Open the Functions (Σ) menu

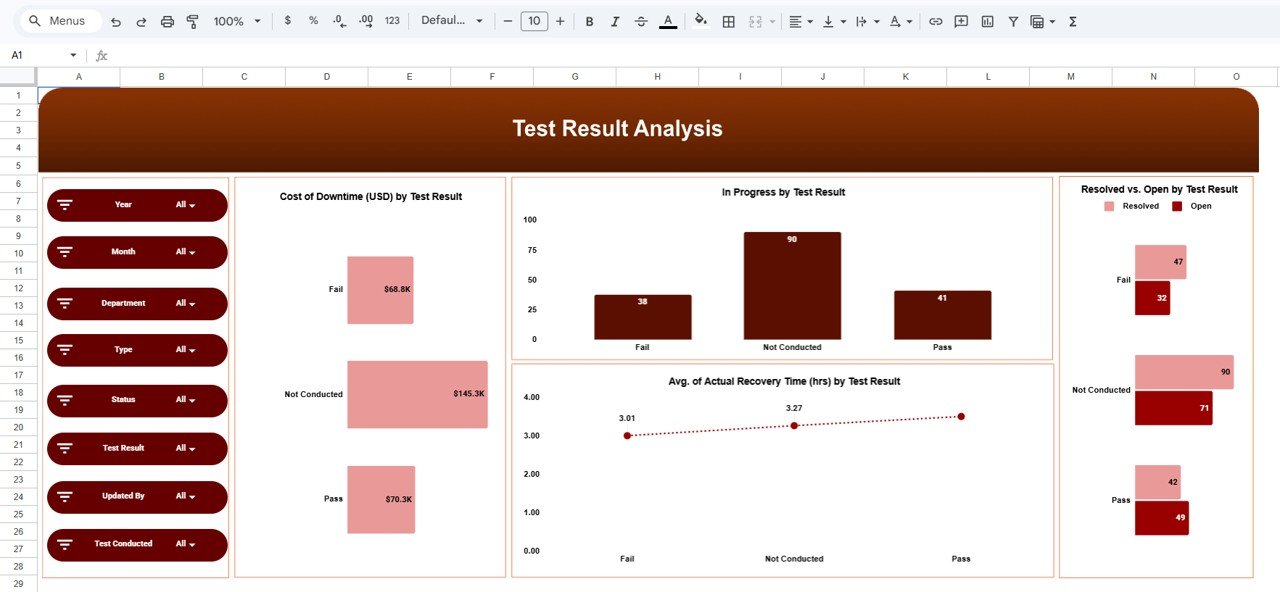click(1072, 20)
